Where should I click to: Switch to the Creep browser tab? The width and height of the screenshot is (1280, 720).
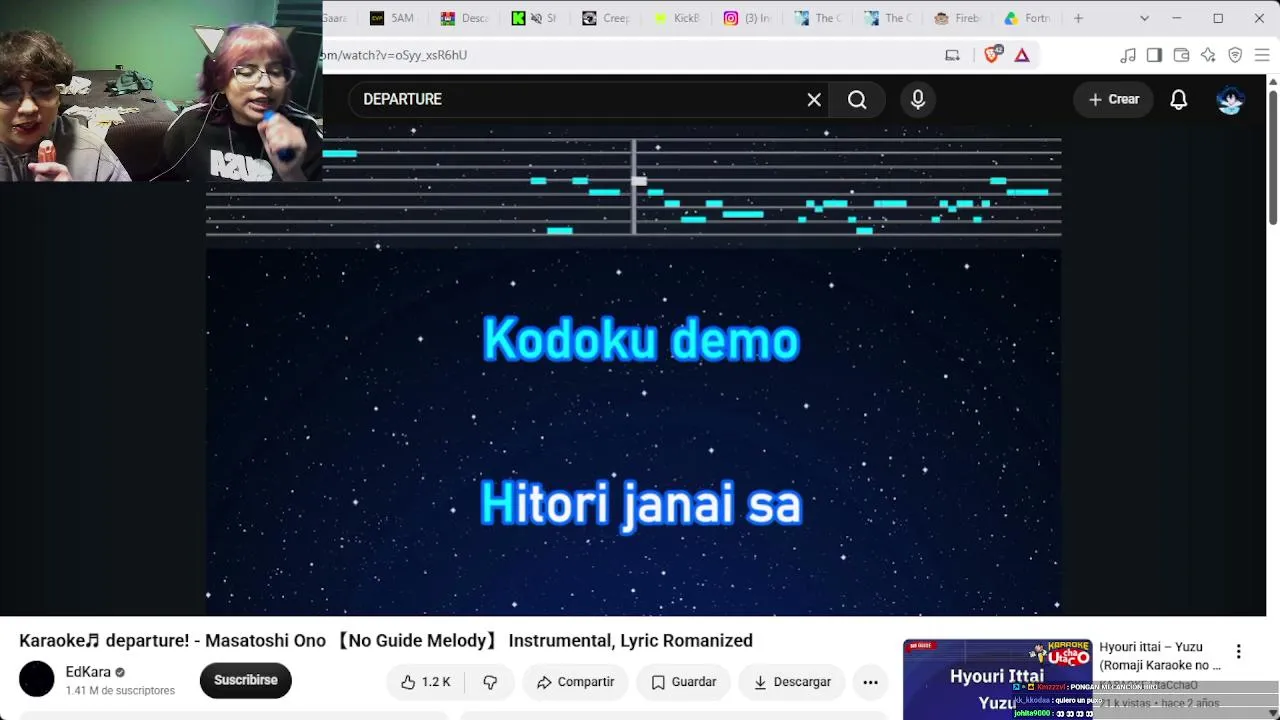(605, 18)
